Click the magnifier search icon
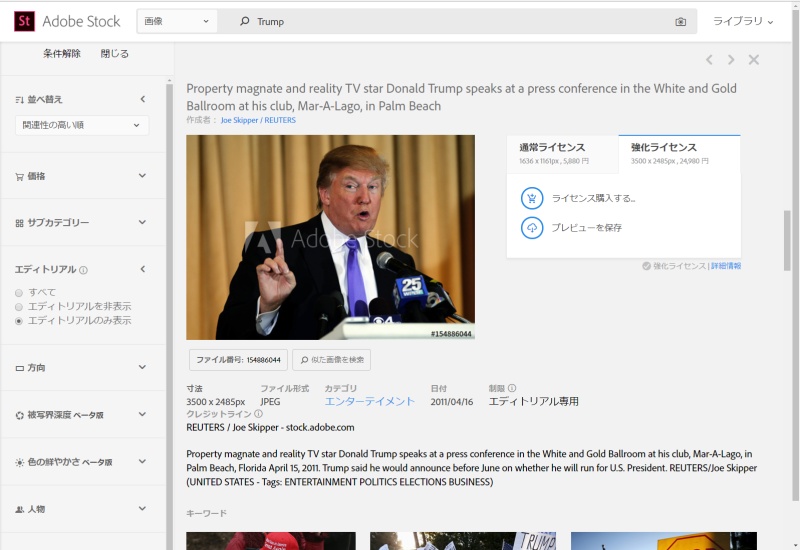 (x=245, y=21)
